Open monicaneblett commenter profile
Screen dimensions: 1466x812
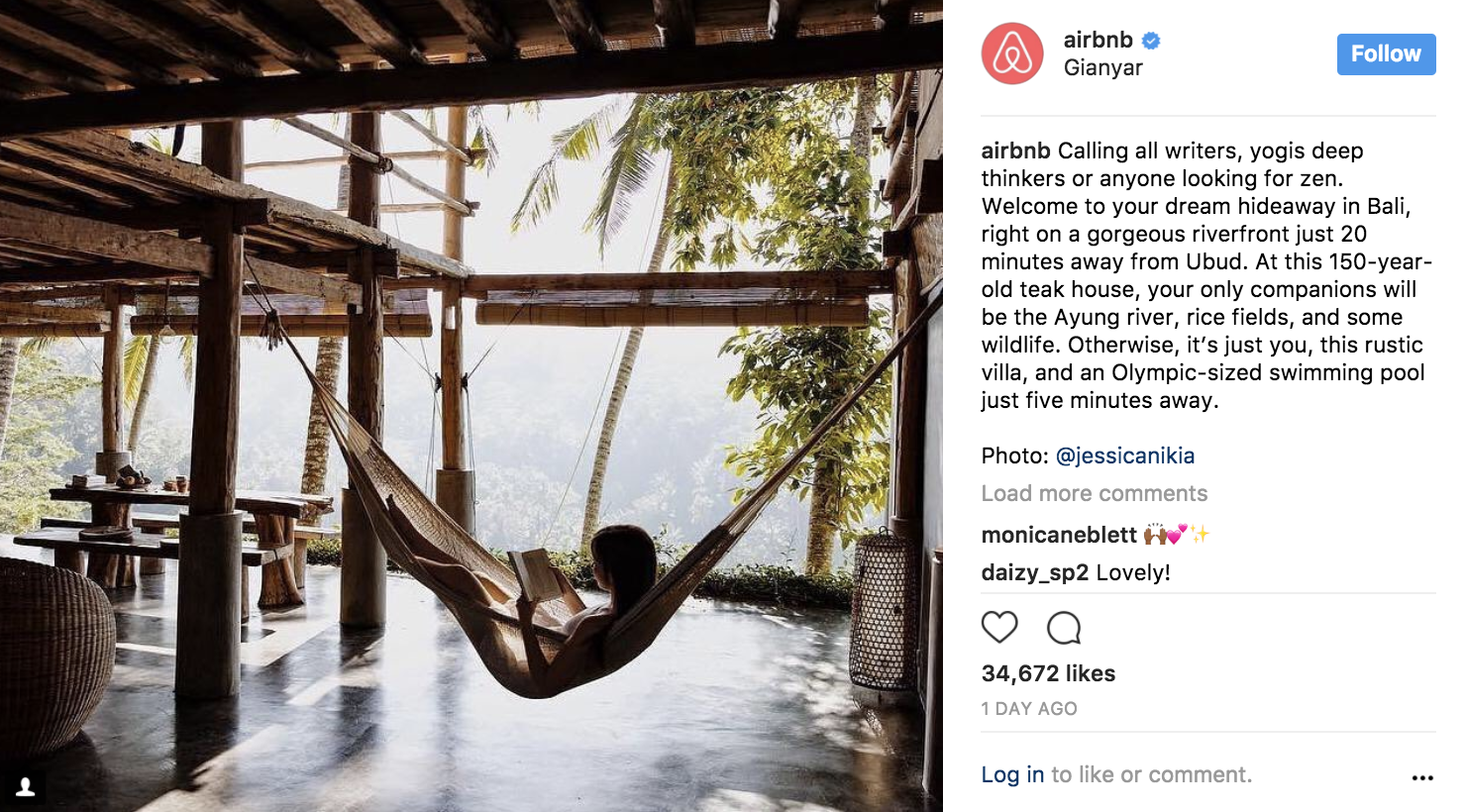1059,535
